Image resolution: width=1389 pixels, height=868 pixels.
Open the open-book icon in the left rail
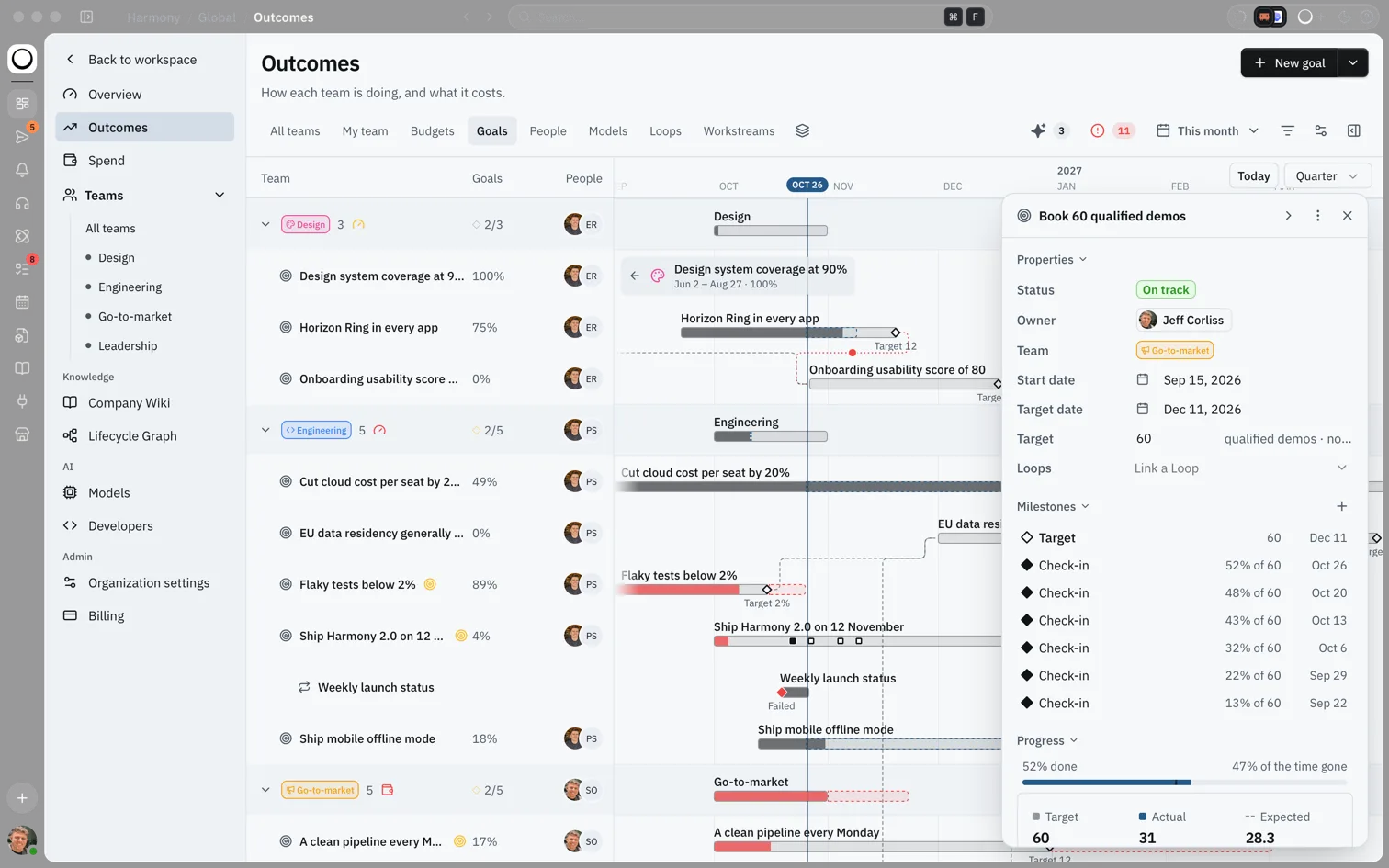[22, 368]
